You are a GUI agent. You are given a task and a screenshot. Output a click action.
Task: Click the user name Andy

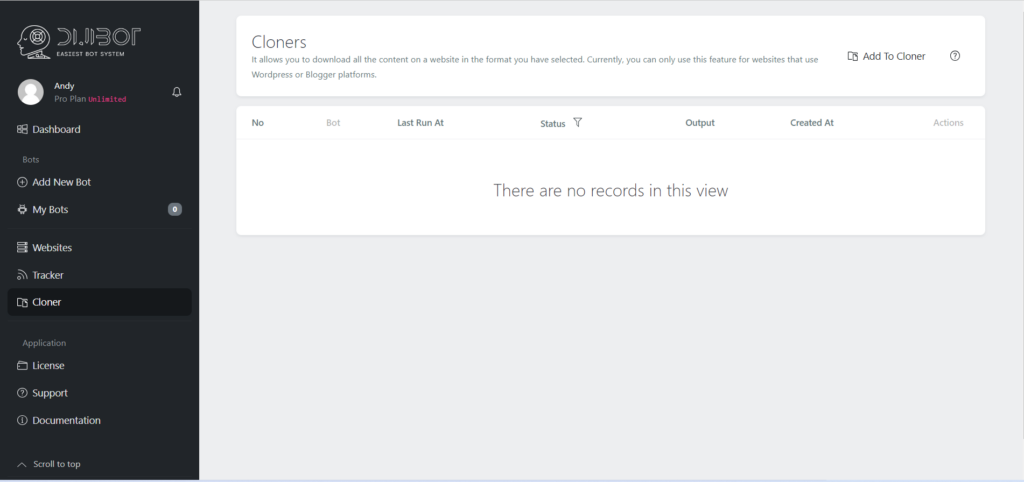pyautogui.click(x=64, y=86)
